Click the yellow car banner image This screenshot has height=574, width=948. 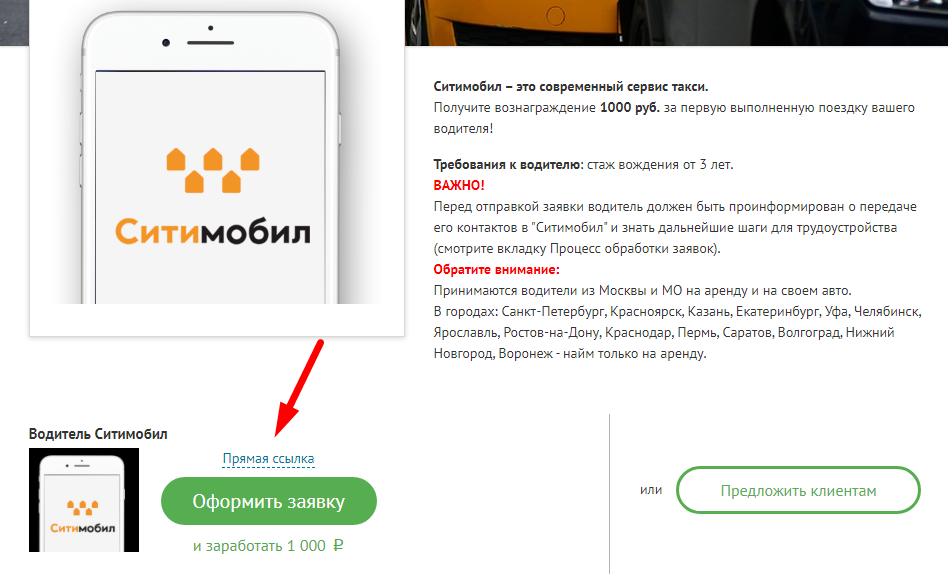pos(676,22)
